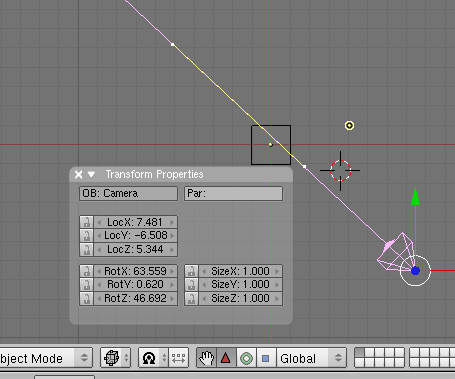Image resolution: width=455 pixels, height=379 pixels.
Task: Select the translate manipulator triangle icon
Action: tap(226, 358)
